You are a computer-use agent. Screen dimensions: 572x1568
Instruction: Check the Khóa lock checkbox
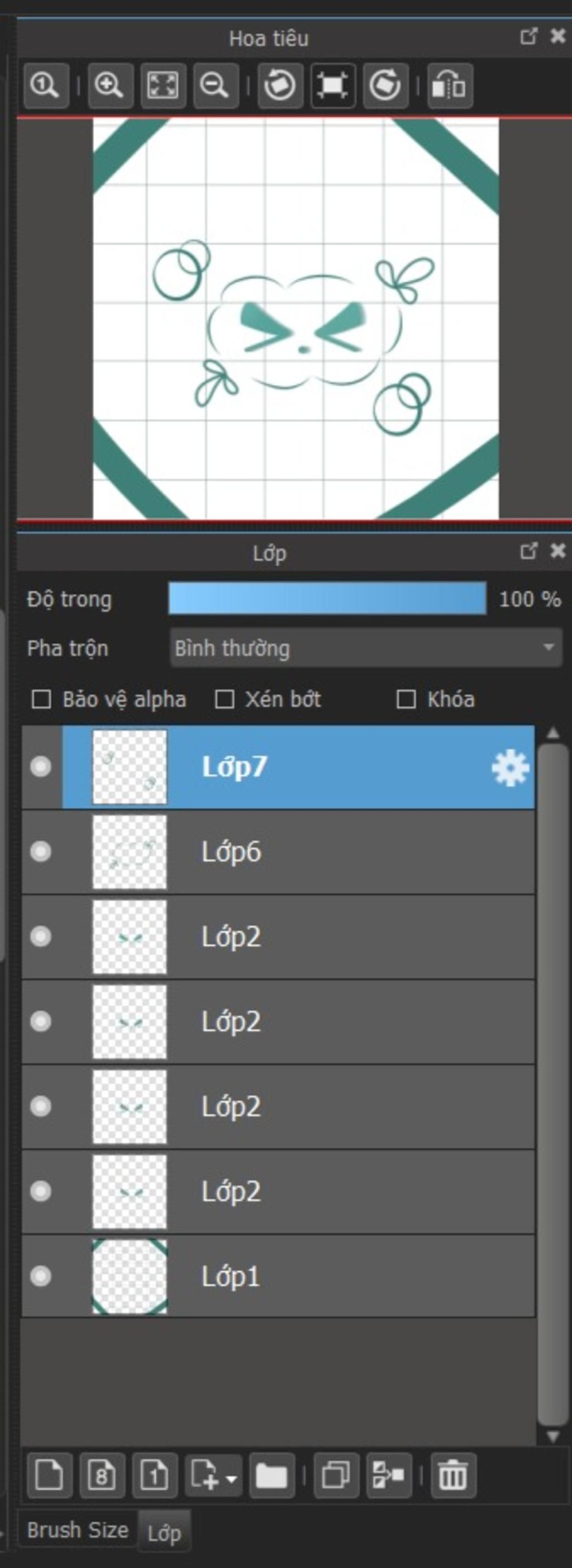406,699
